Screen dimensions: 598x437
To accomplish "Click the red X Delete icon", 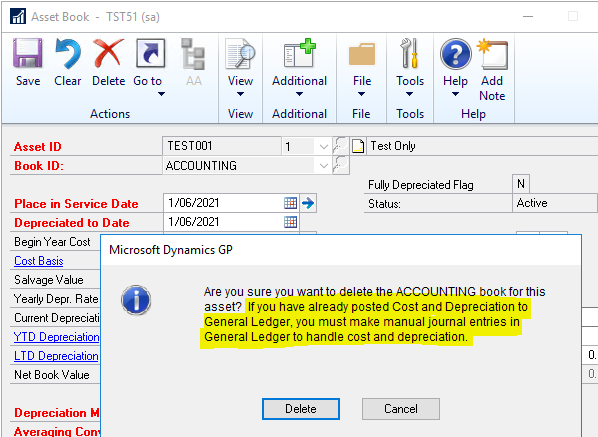I will tap(108, 53).
